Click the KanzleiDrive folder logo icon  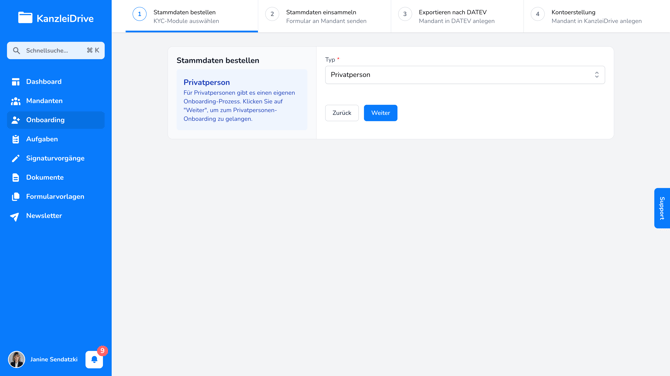click(25, 18)
